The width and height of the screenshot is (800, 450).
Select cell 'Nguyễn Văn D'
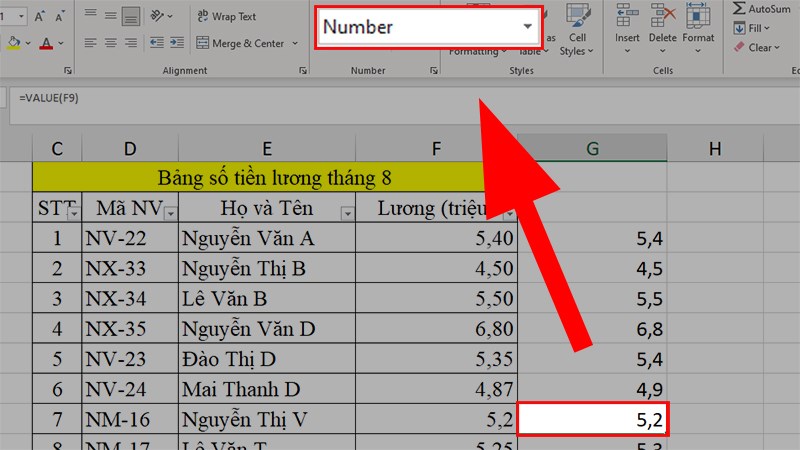[267, 329]
